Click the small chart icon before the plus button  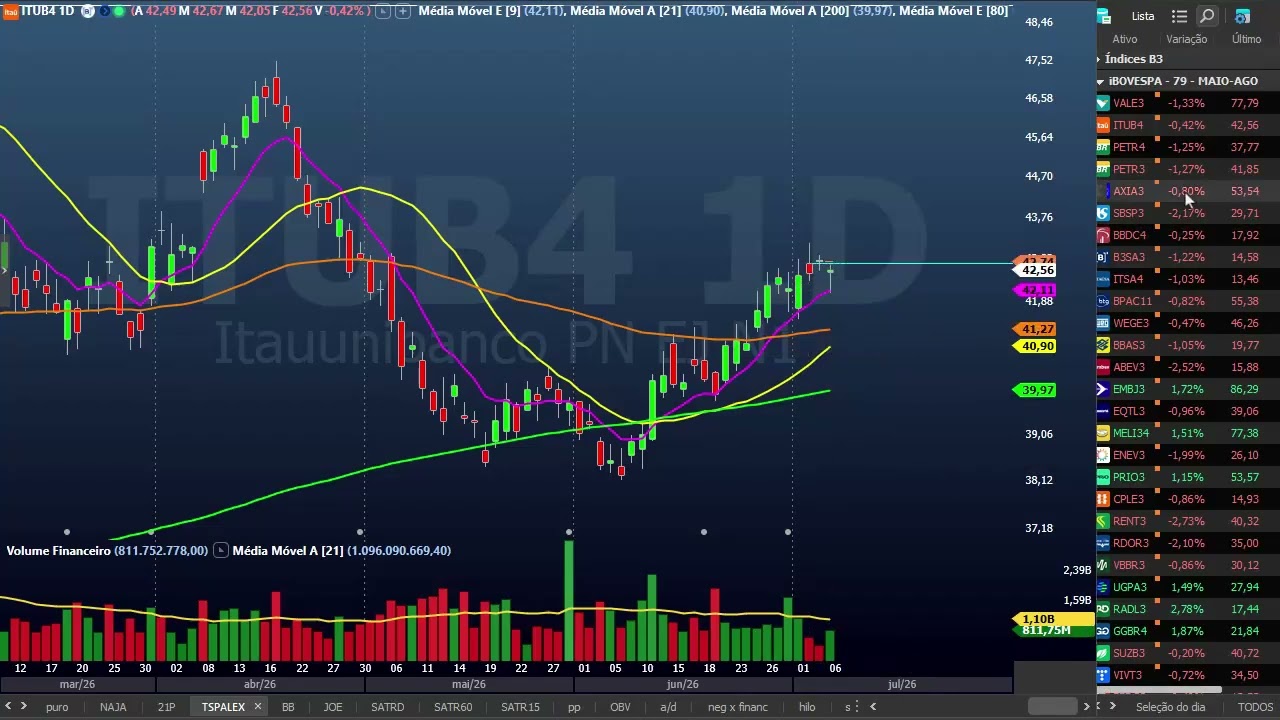coord(382,11)
